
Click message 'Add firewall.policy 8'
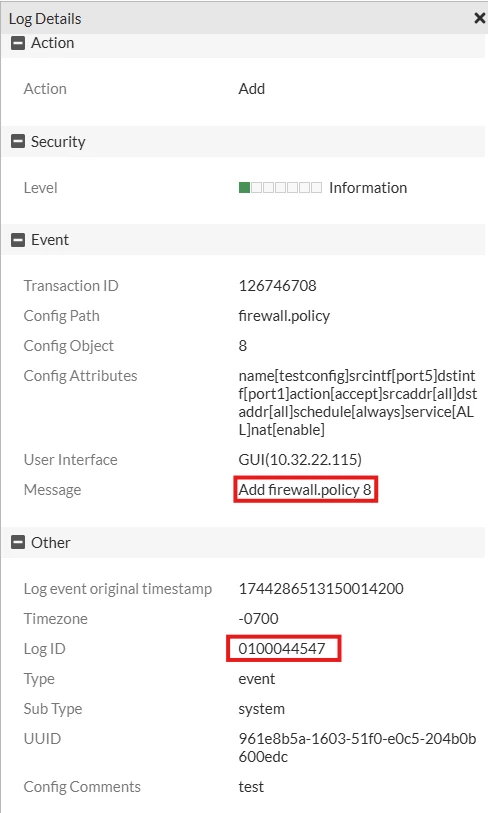pos(305,489)
